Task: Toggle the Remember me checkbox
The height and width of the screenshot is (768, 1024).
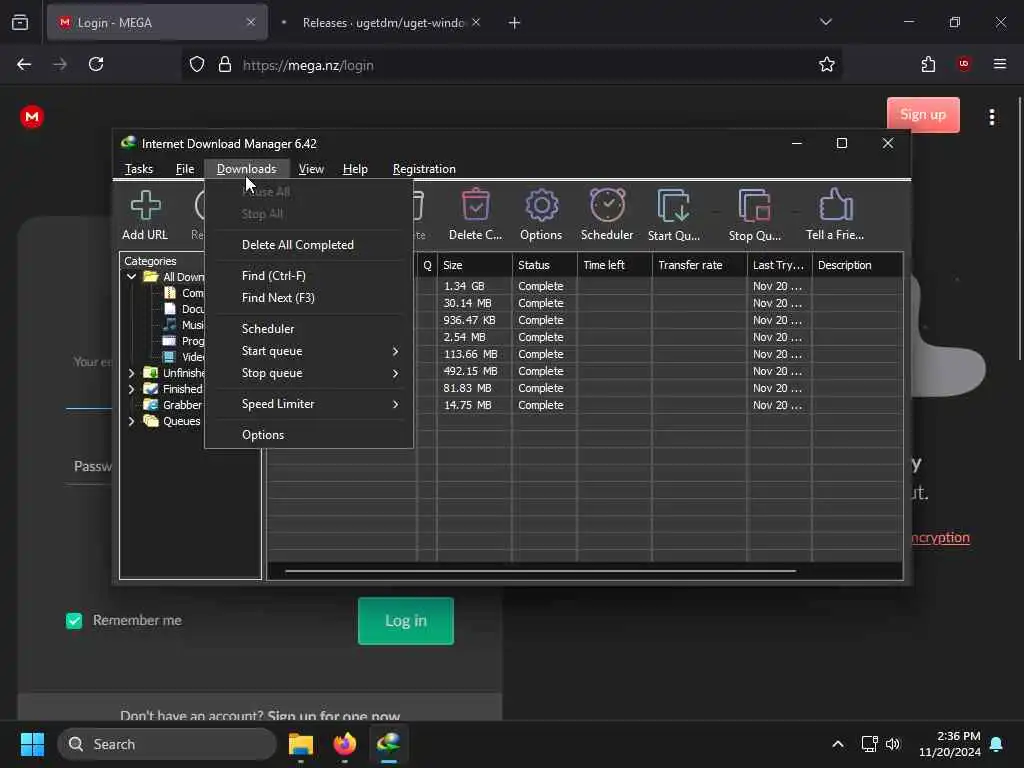Action: pos(74,620)
